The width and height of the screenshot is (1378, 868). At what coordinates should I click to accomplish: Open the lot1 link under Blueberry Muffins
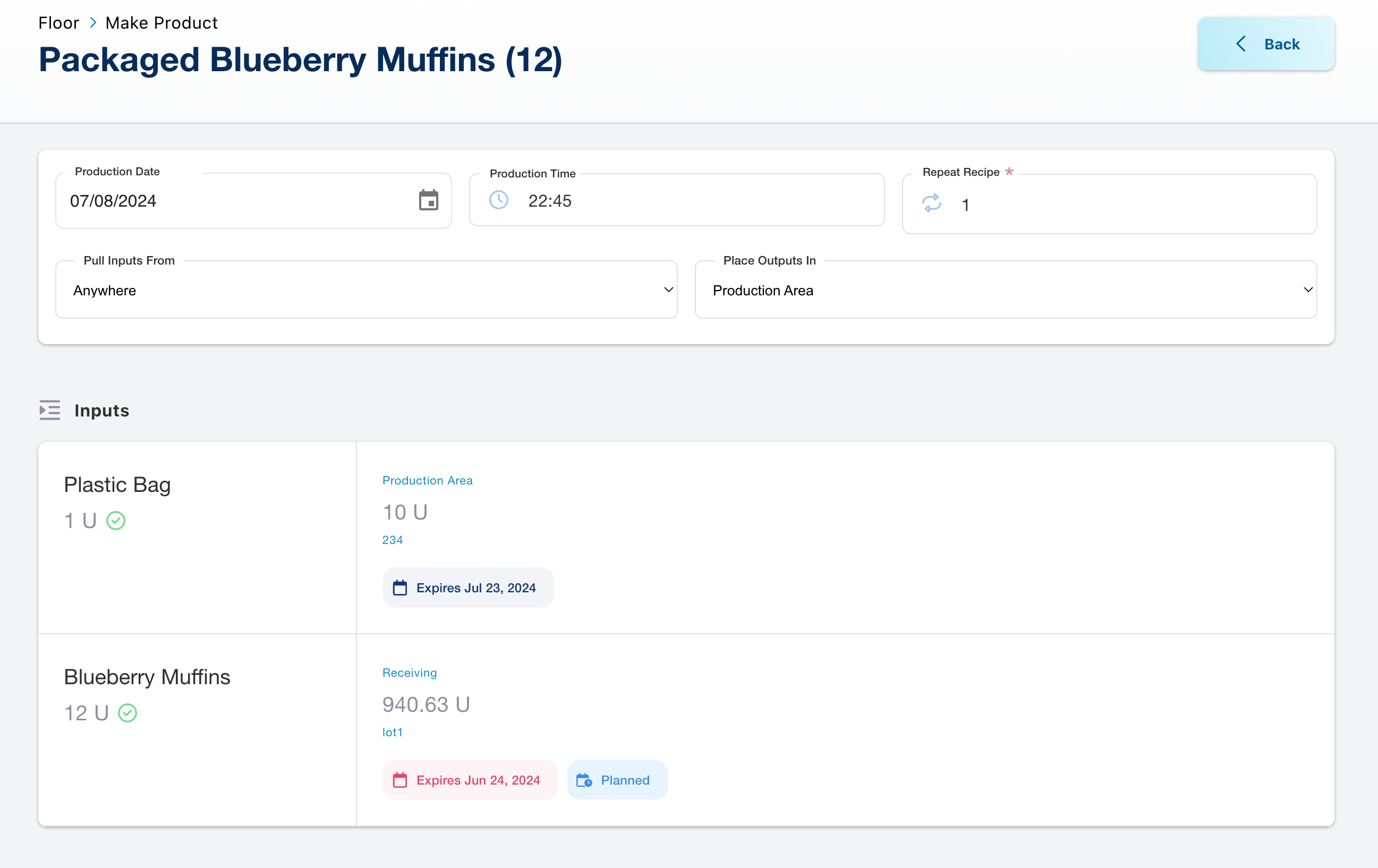(x=393, y=733)
